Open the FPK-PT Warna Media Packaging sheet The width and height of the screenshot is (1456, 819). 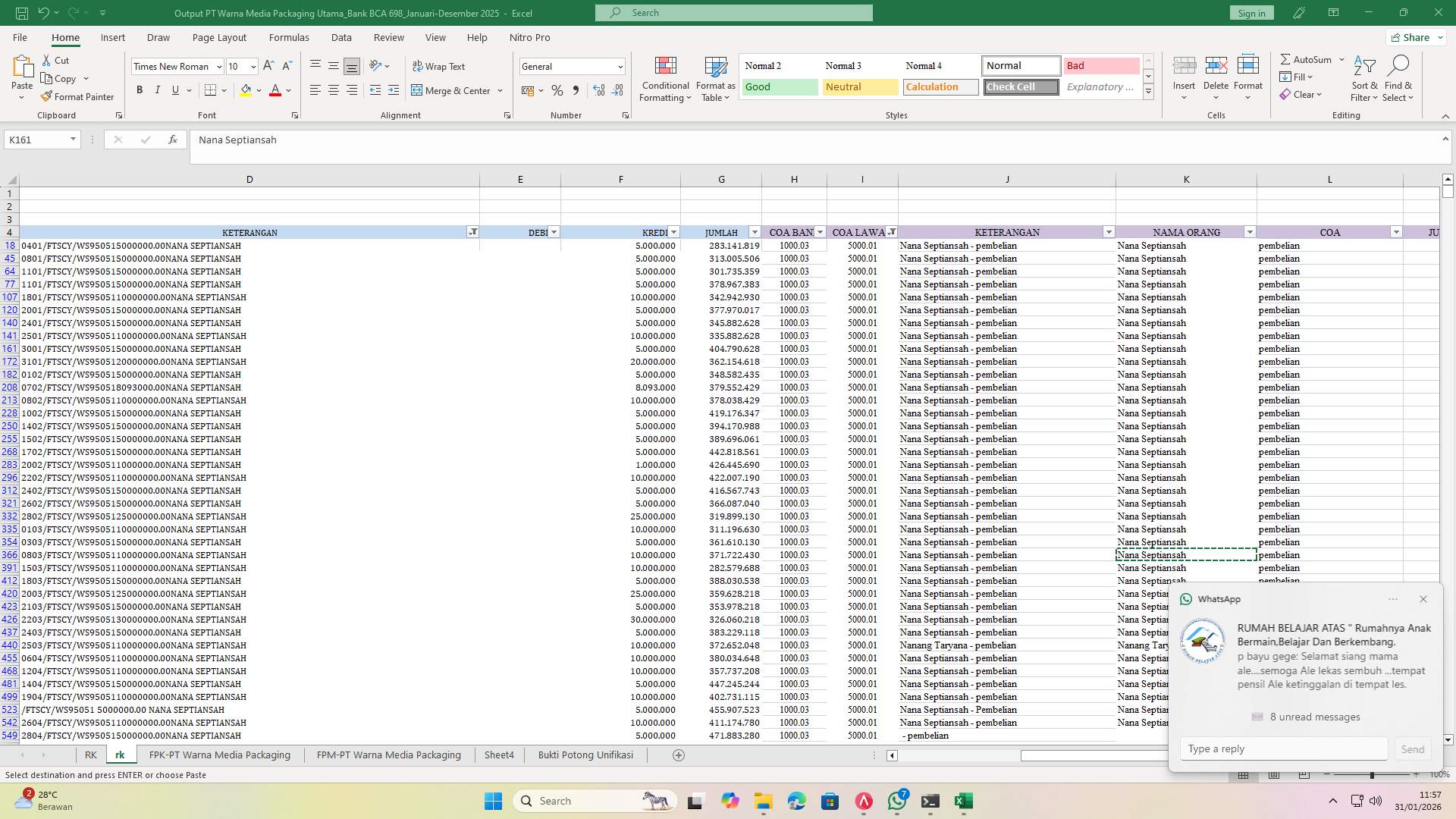219,755
